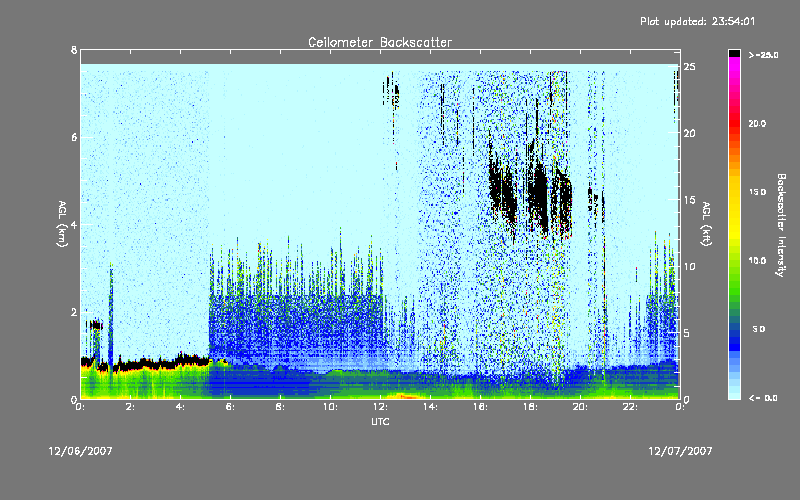Click the '4' tick on the left km axis

74,224
